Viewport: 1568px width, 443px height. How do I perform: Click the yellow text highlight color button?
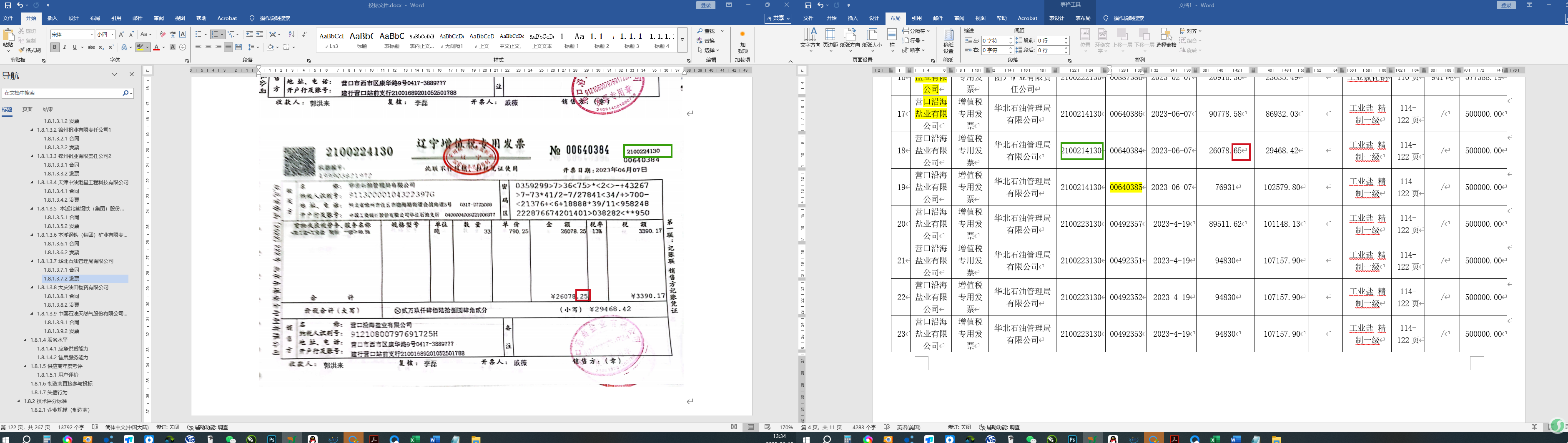click(x=140, y=48)
